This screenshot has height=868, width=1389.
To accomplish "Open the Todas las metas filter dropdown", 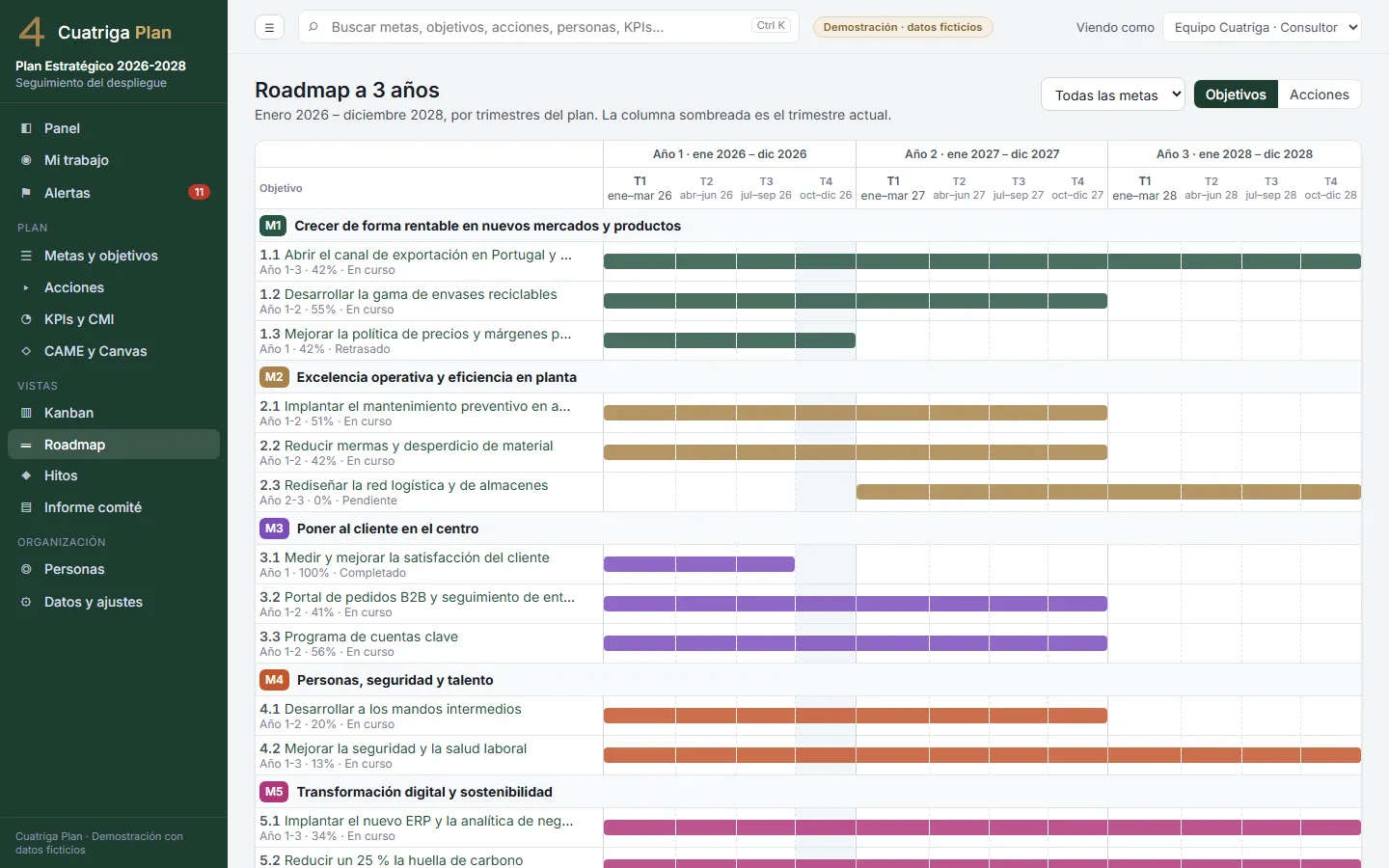I will coord(1113,95).
